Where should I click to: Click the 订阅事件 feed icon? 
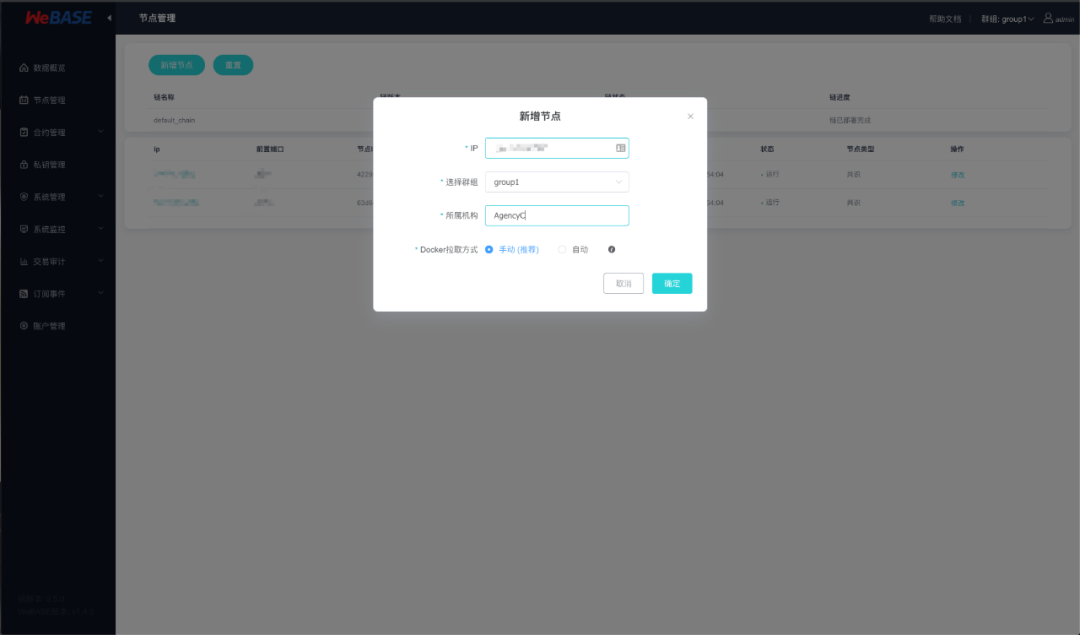(24, 293)
